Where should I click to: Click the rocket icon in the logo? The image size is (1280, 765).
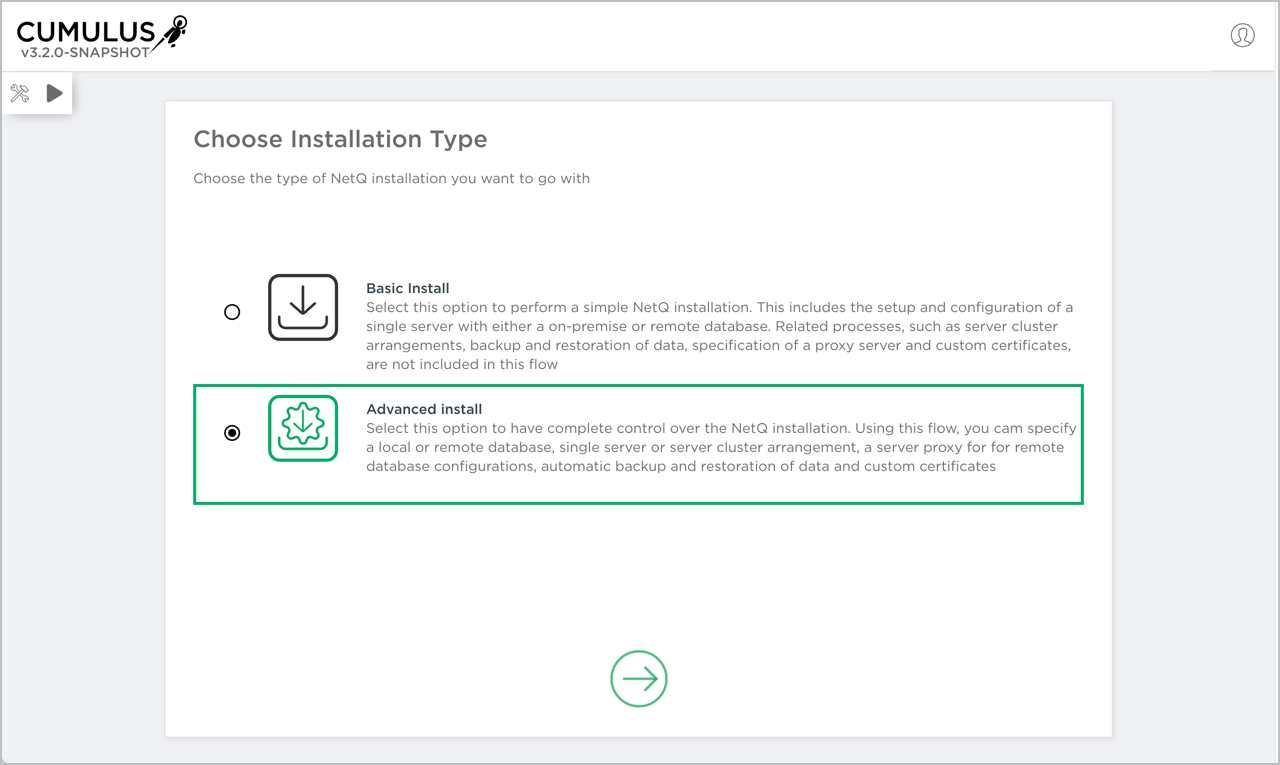(x=174, y=30)
